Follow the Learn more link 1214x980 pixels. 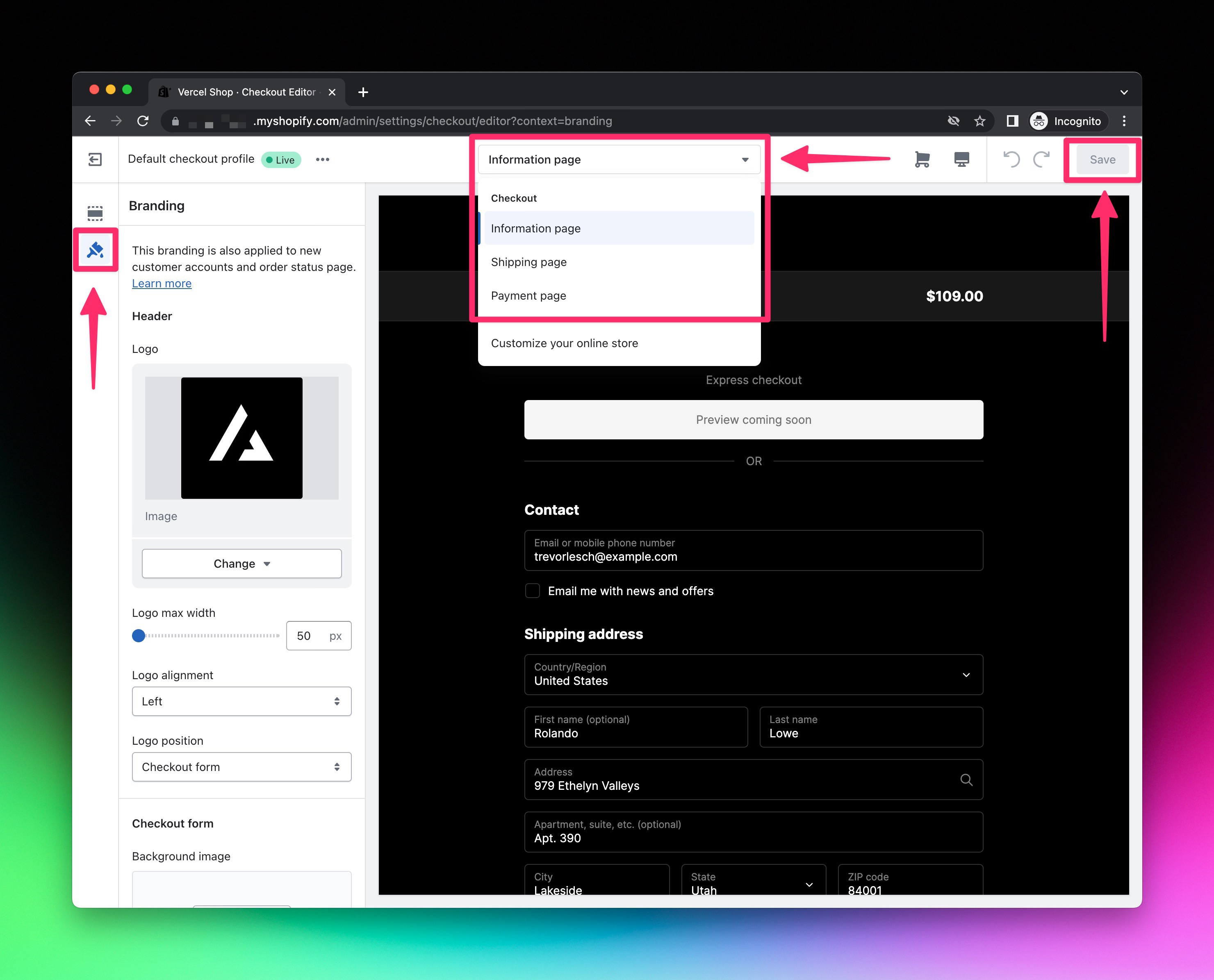coord(162,283)
